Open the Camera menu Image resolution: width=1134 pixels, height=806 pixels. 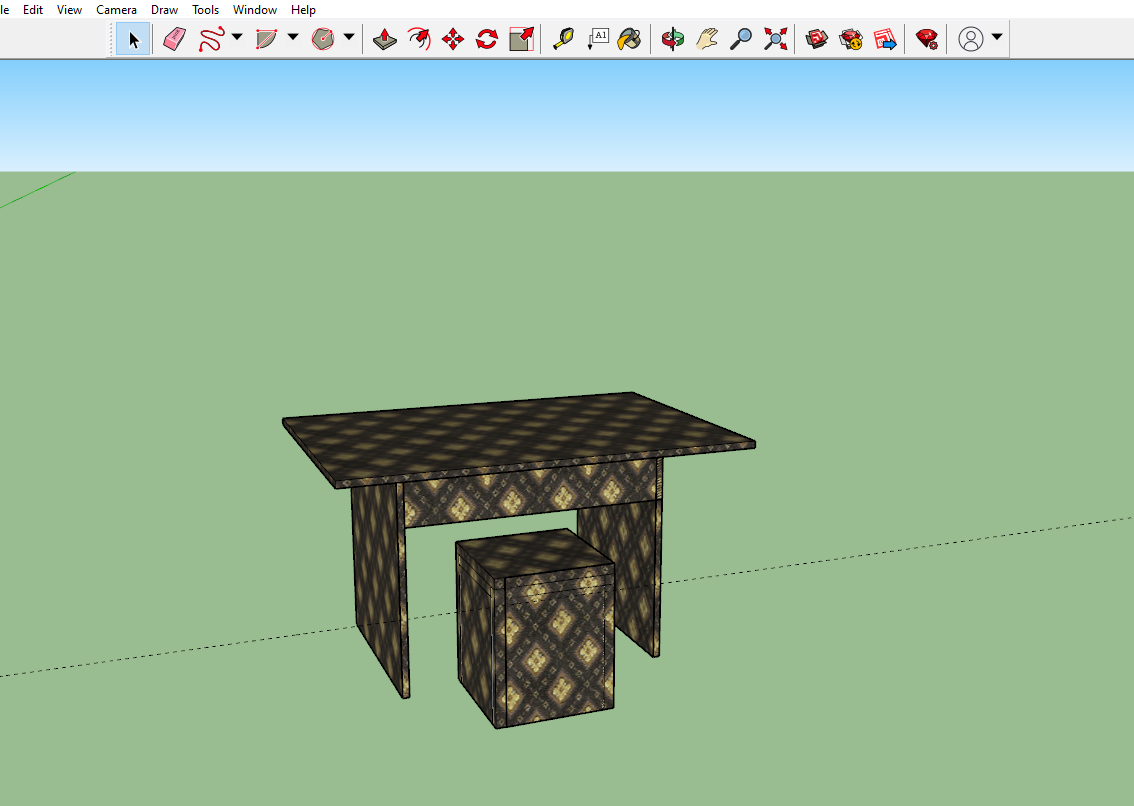[116, 10]
